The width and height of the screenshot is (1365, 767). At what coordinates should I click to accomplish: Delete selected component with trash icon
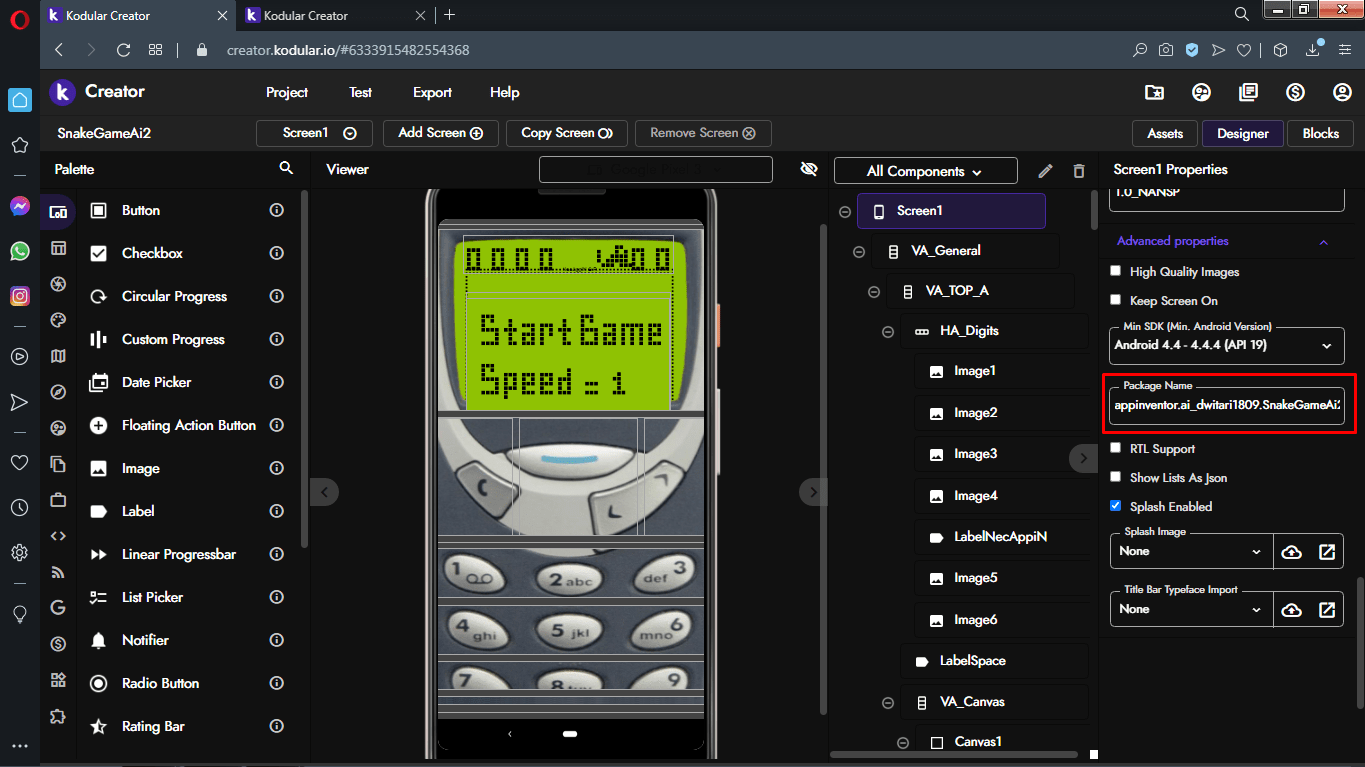pos(1079,171)
